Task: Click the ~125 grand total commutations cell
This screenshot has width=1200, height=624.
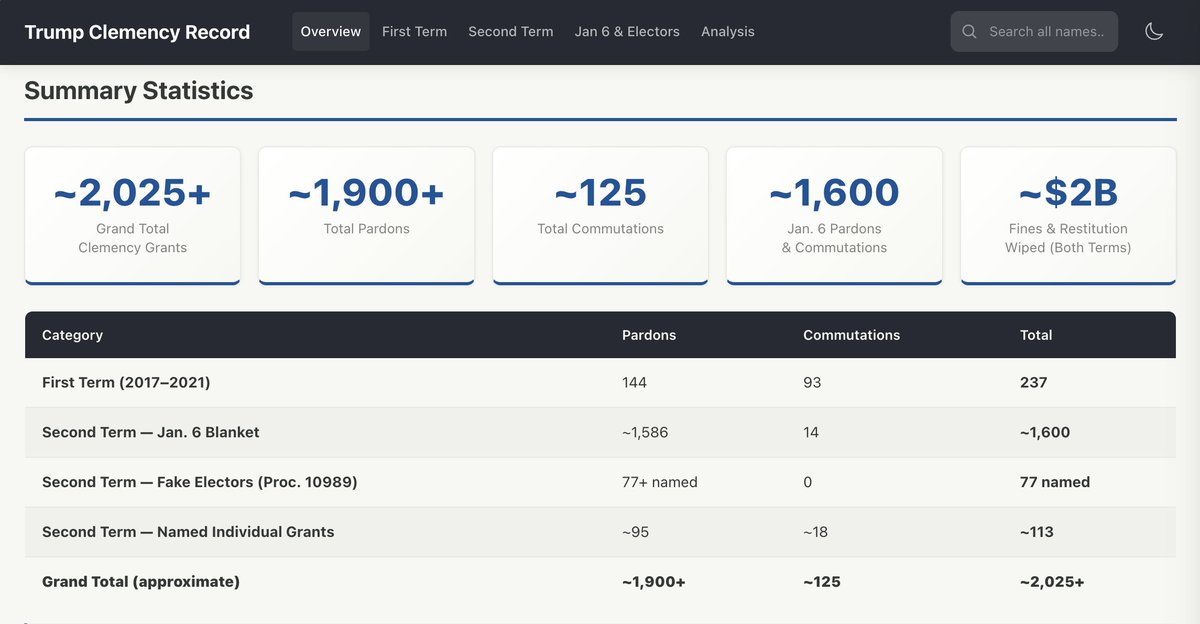Action: tap(822, 582)
